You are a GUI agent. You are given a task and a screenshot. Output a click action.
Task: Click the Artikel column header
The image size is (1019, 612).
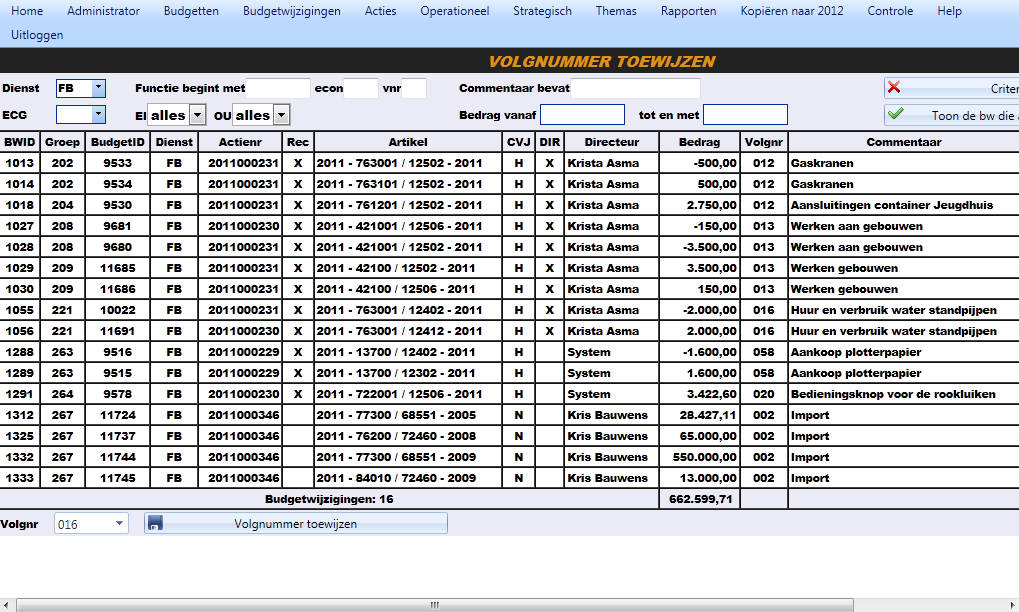pos(408,142)
